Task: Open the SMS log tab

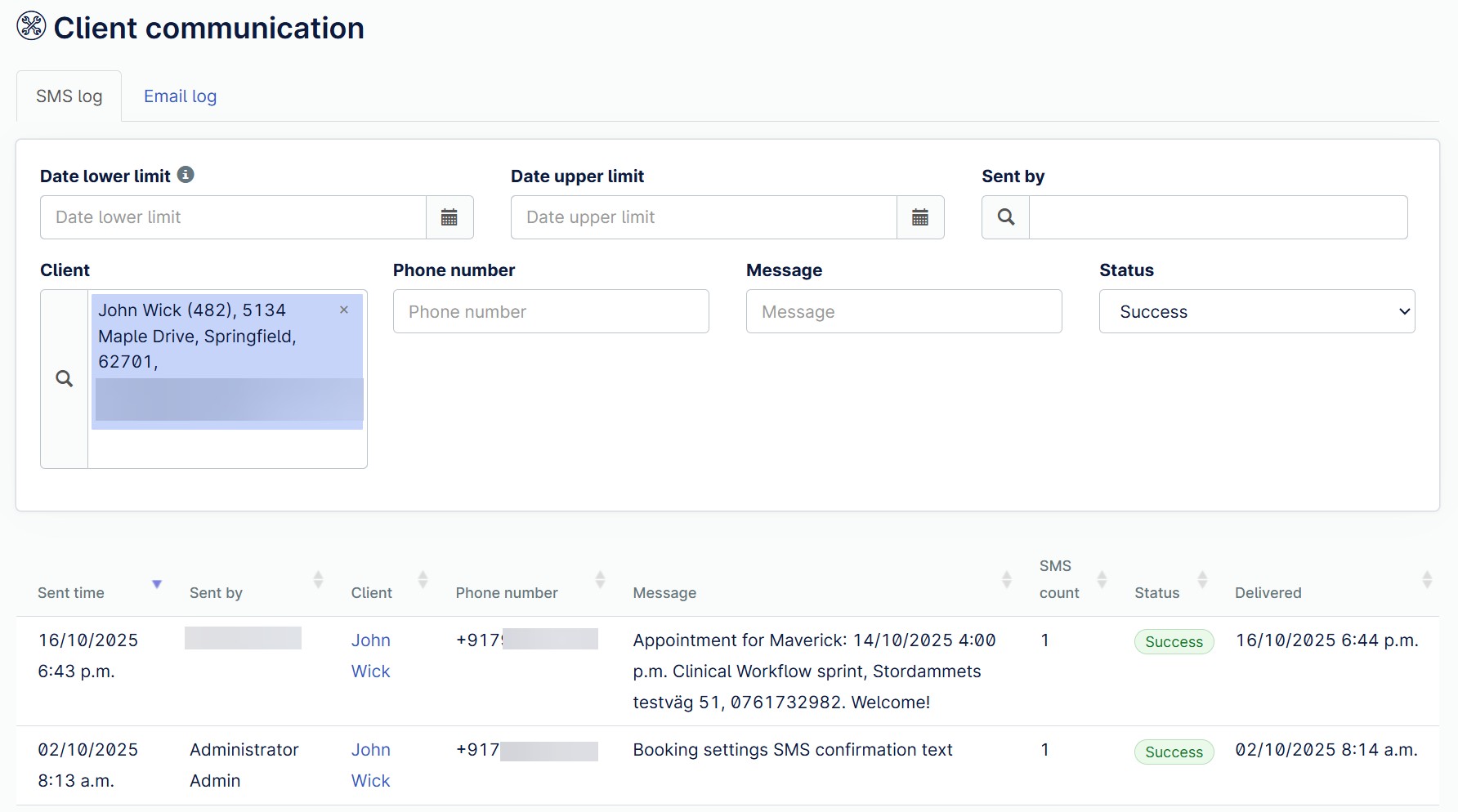Action: (69, 96)
